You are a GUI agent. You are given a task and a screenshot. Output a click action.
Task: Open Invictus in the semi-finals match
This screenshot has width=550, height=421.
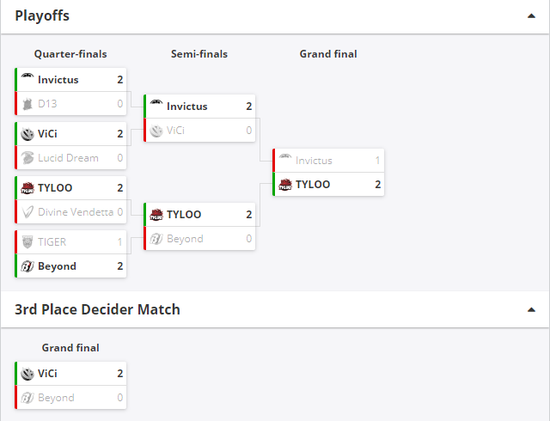pos(200,106)
